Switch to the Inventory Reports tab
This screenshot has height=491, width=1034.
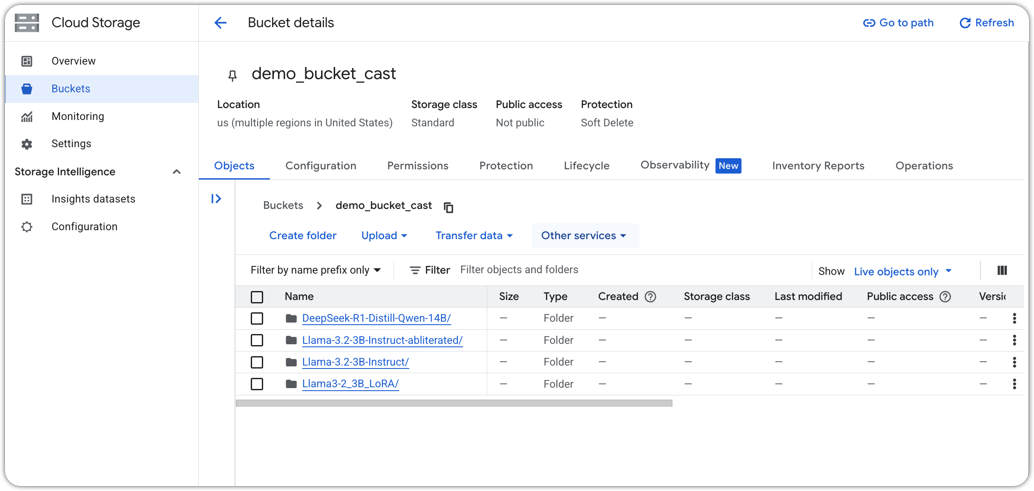818,166
